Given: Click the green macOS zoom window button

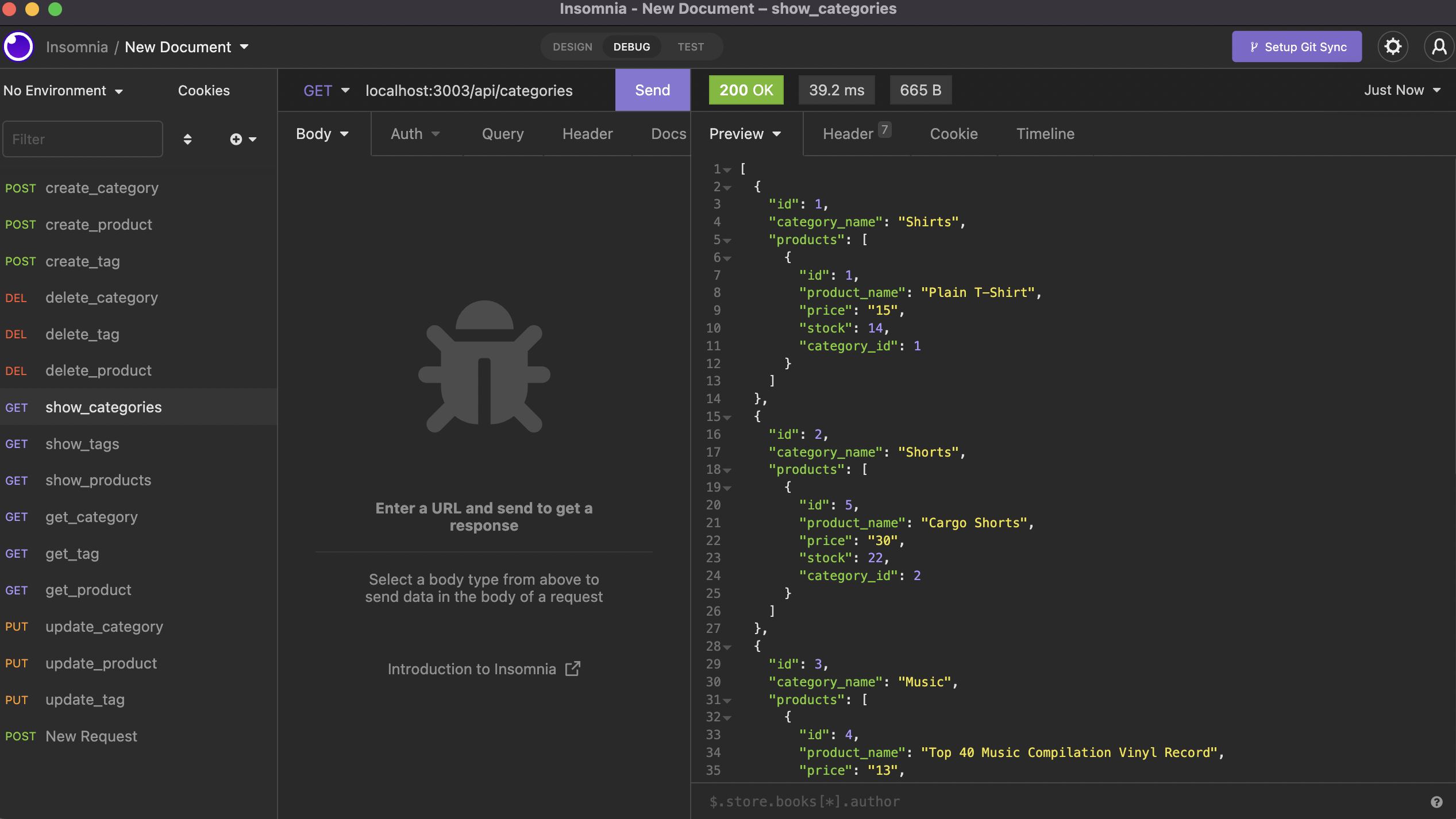Looking at the screenshot, I should pyautogui.click(x=55, y=9).
